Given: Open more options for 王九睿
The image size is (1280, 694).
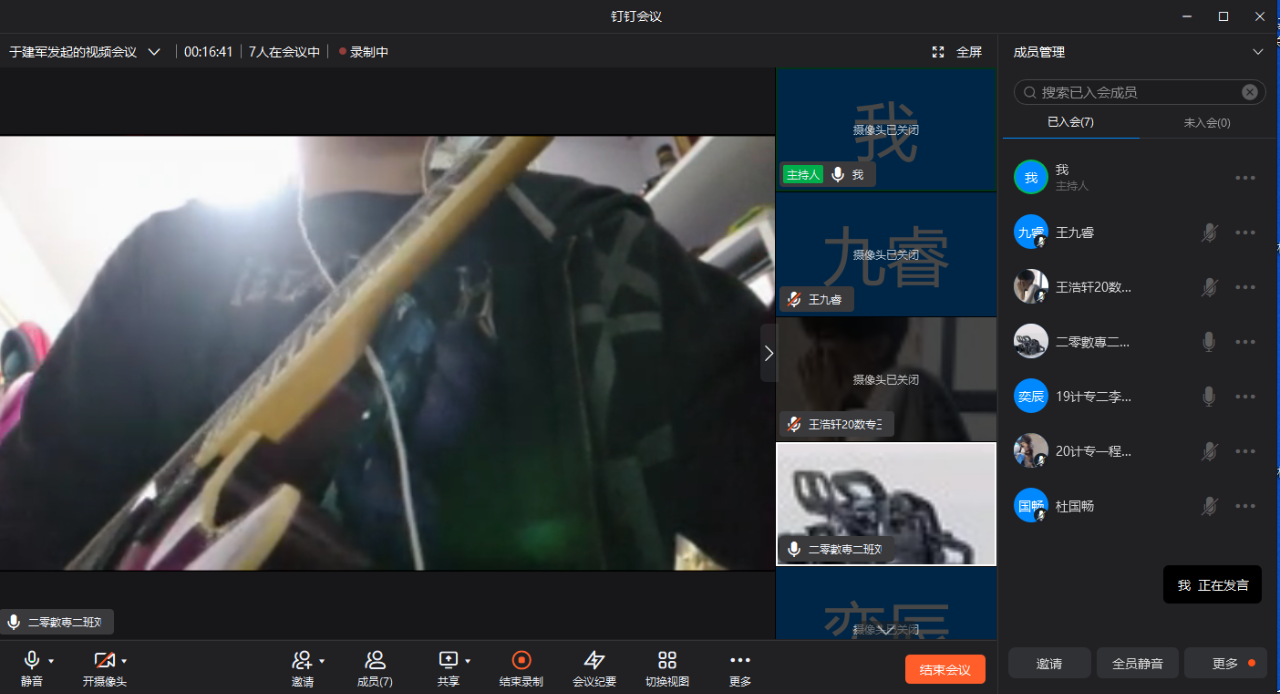Looking at the screenshot, I should 1245,233.
